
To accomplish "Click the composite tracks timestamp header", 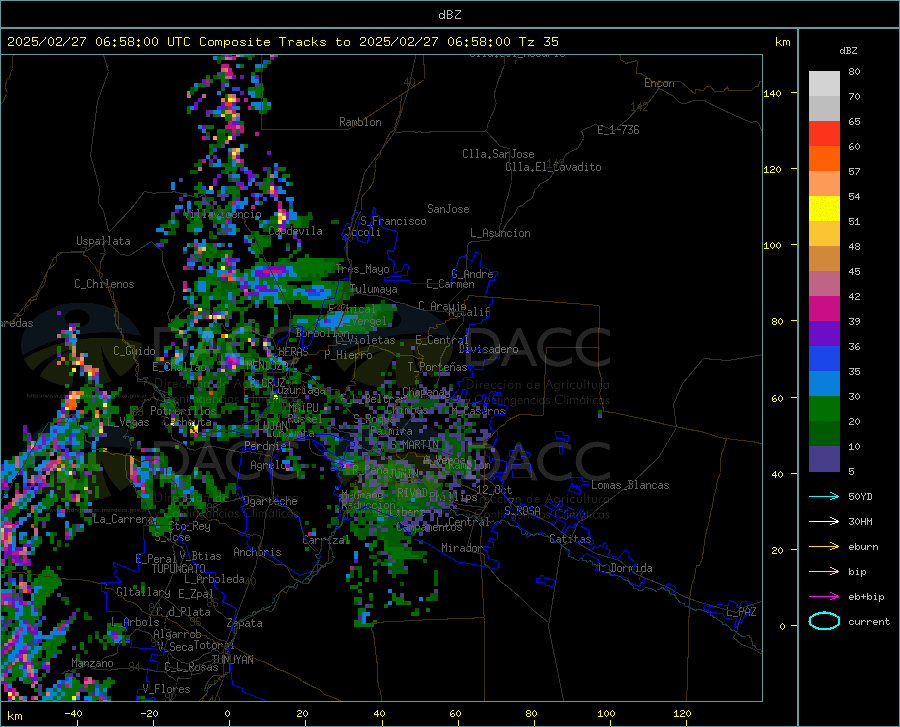I will click(x=282, y=42).
